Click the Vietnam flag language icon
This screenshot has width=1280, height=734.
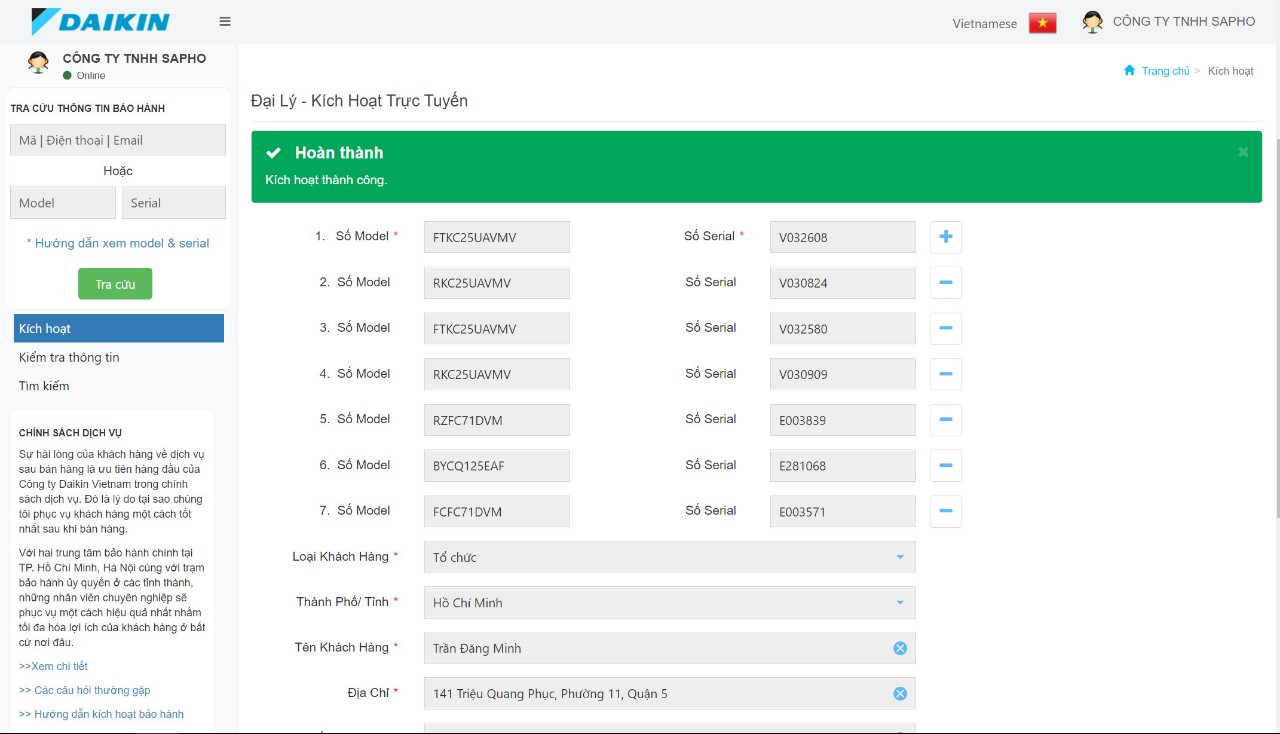pos(1042,23)
